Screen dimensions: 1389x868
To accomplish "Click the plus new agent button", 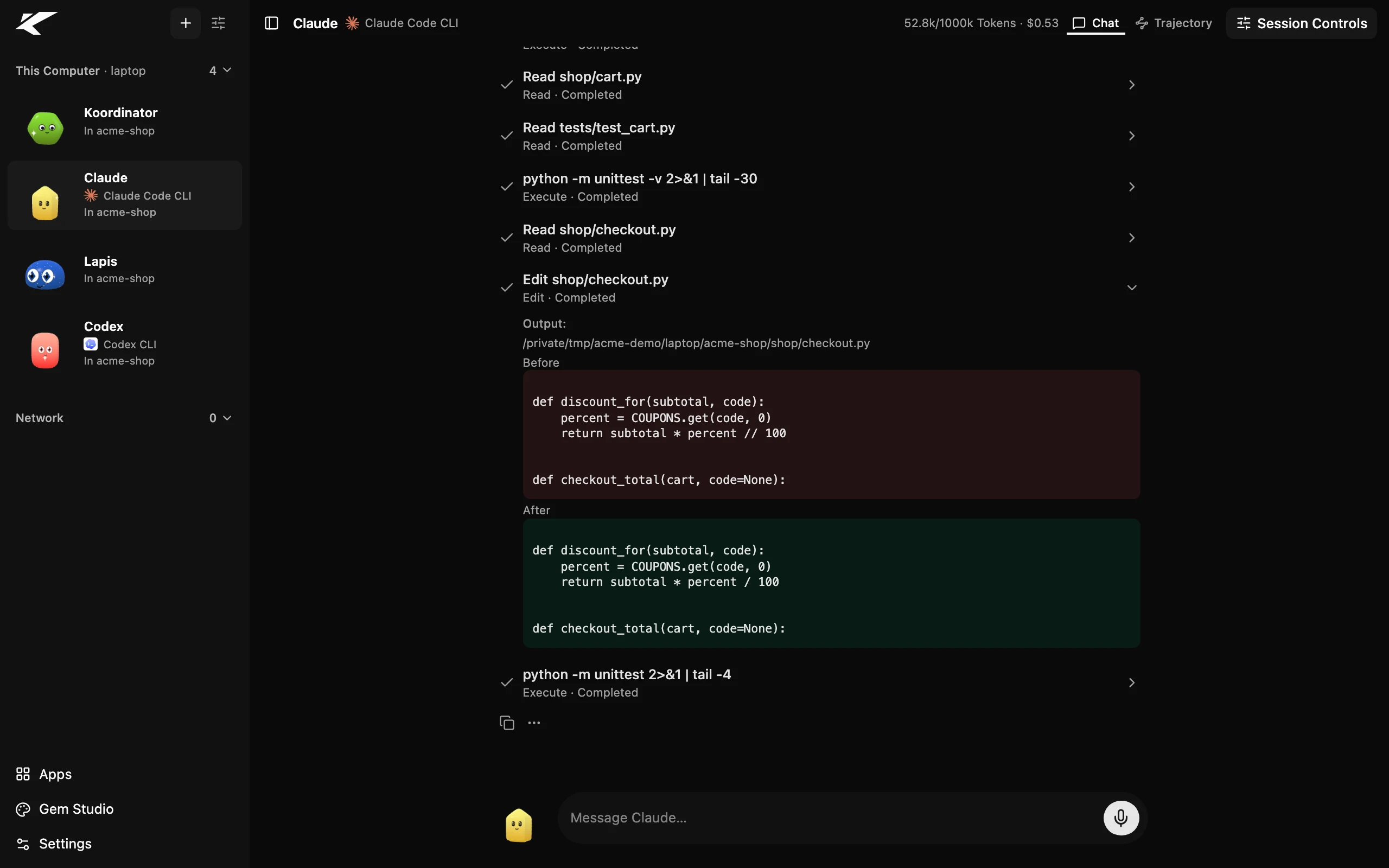I will point(186,23).
